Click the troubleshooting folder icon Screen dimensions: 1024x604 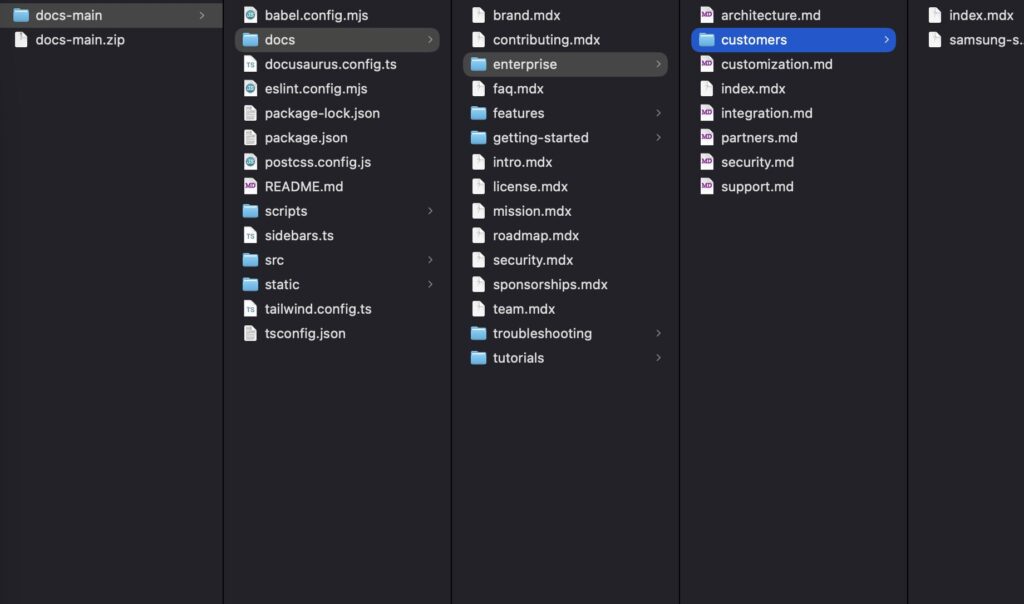[x=478, y=334]
